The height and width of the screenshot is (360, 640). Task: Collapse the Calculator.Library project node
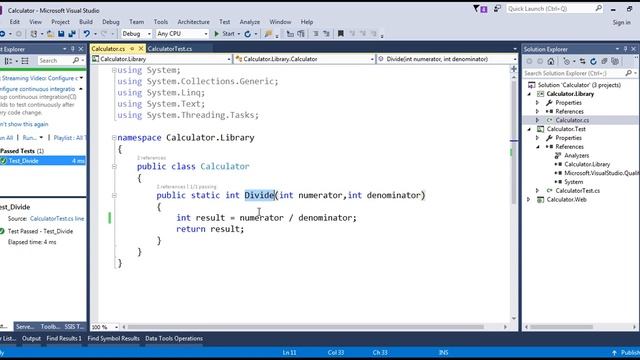tap(529, 94)
